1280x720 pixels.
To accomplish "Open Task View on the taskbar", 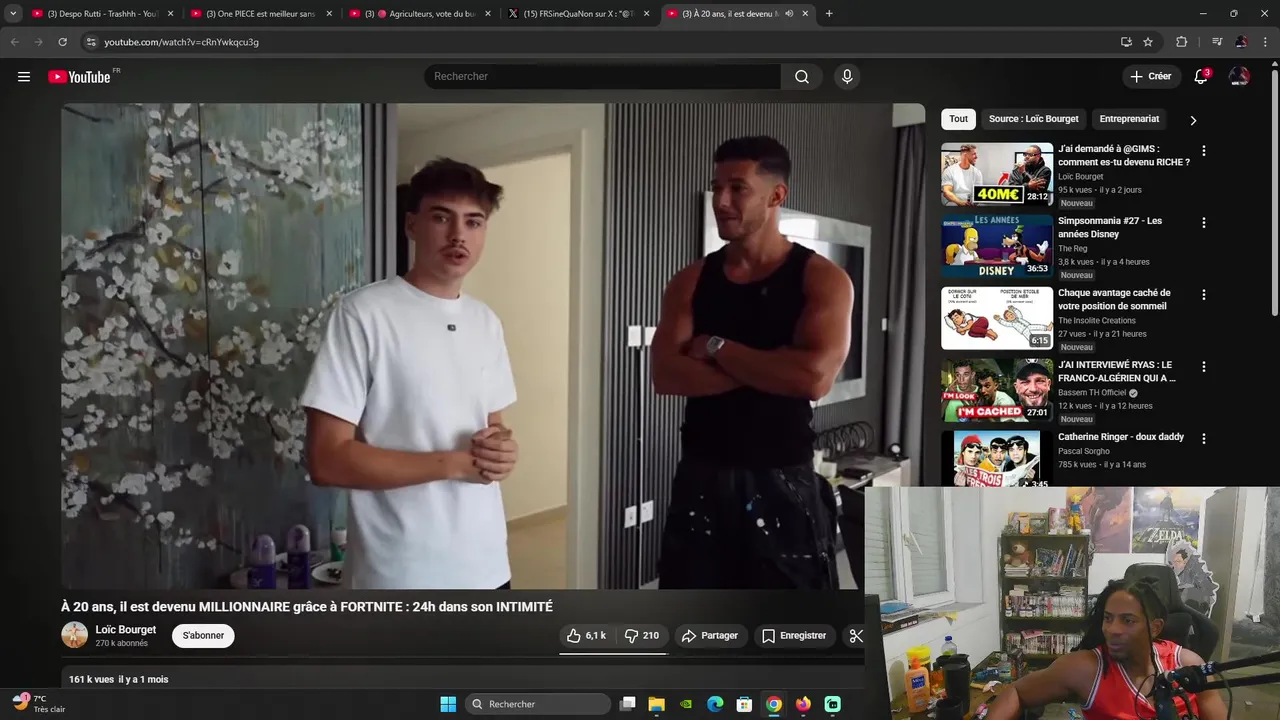I will [627, 704].
